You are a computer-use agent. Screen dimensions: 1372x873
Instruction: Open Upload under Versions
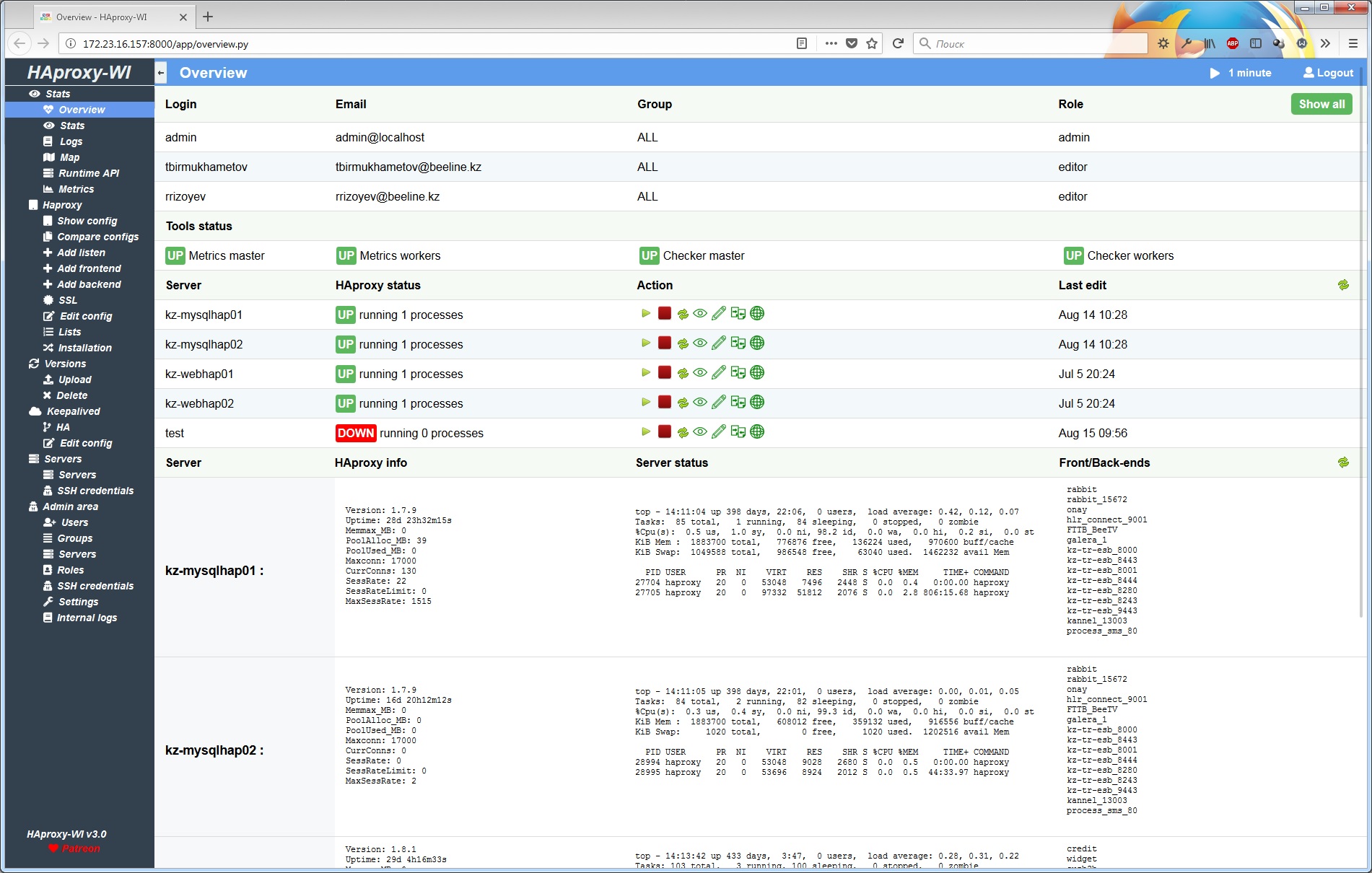[67, 380]
